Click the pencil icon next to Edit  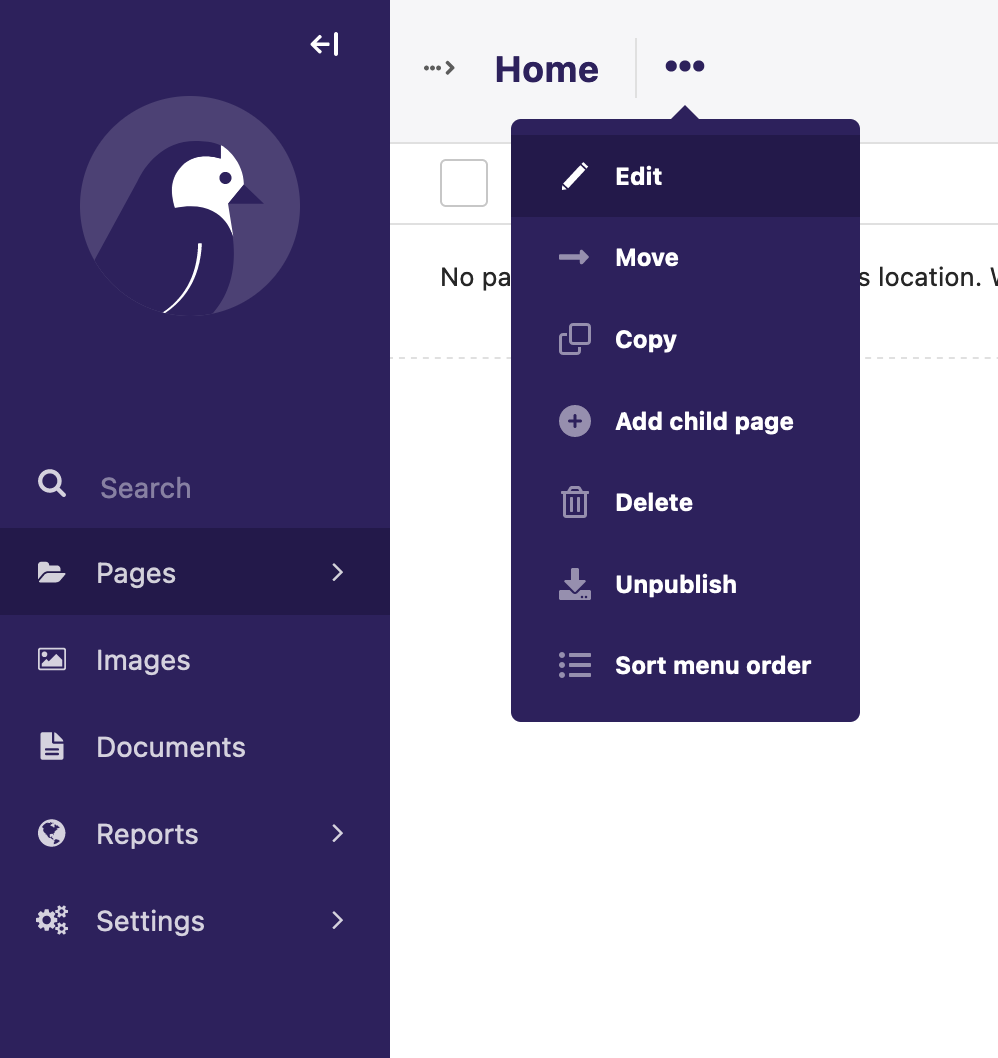[575, 175]
